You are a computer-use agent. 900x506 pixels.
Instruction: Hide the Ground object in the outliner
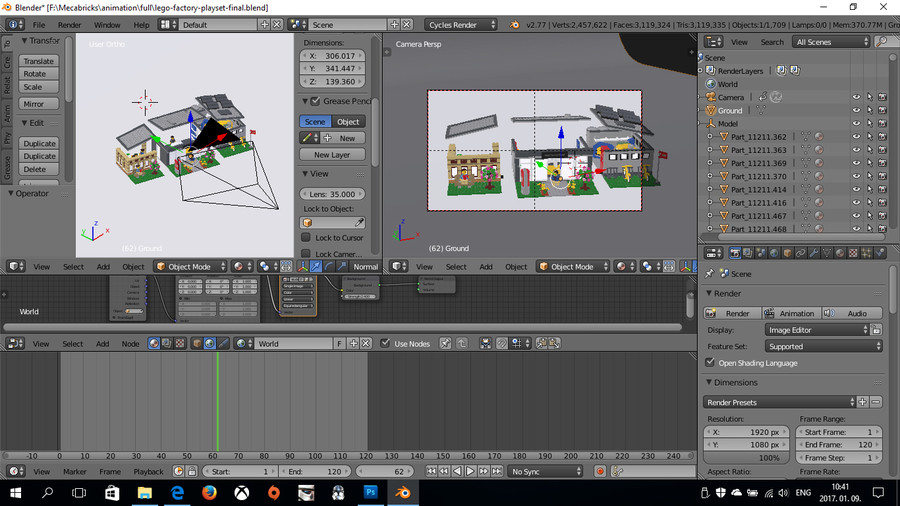856,111
